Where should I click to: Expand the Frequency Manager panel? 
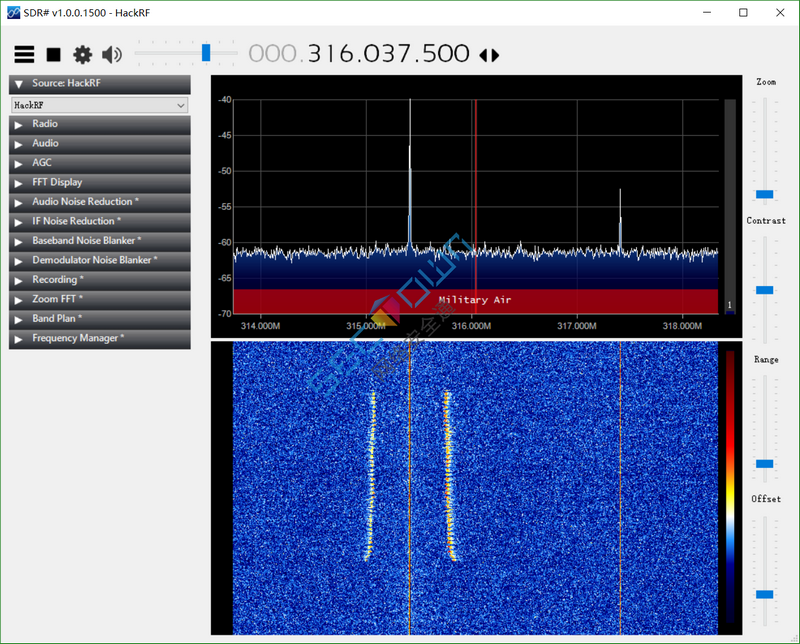point(100,339)
